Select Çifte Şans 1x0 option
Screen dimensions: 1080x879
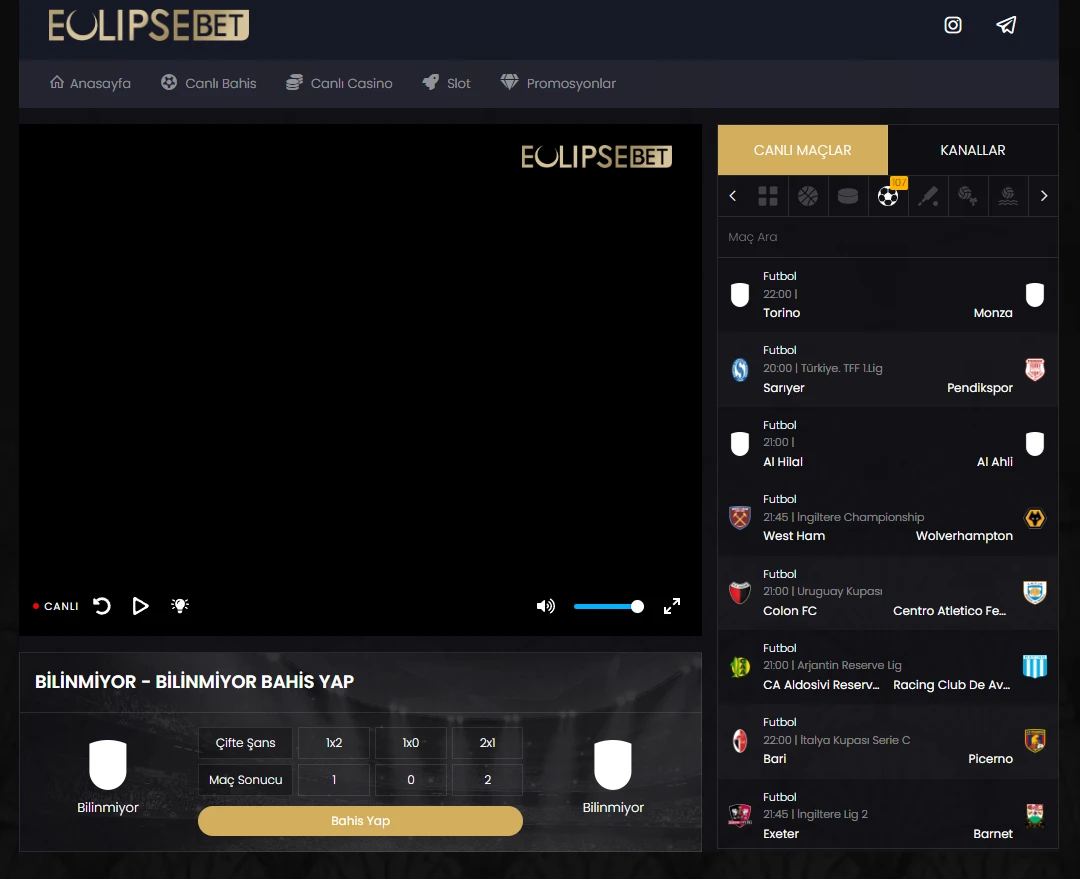coord(411,743)
